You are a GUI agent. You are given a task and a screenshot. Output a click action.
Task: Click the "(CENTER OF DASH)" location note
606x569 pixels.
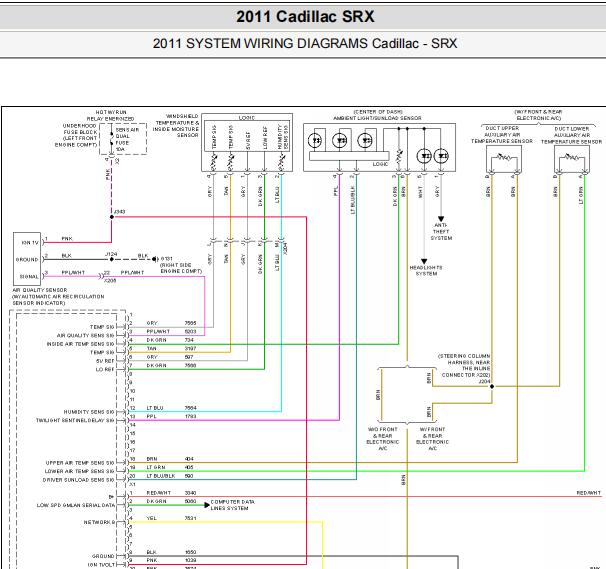(x=378, y=112)
